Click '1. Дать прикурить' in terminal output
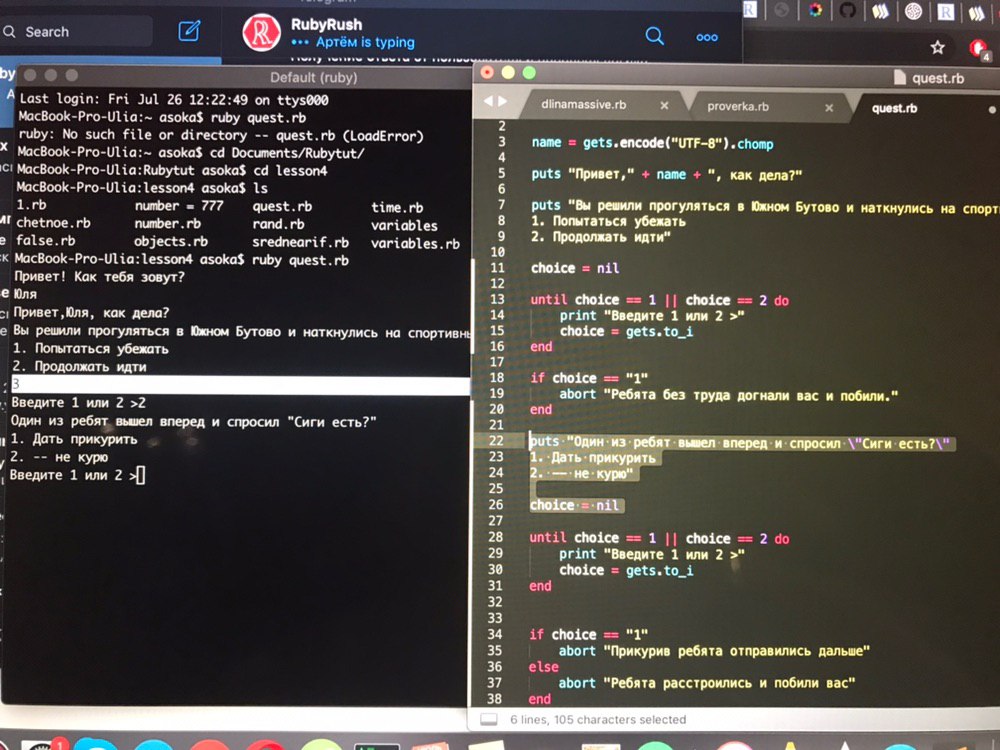The height and width of the screenshot is (750, 1000). [x=73, y=439]
